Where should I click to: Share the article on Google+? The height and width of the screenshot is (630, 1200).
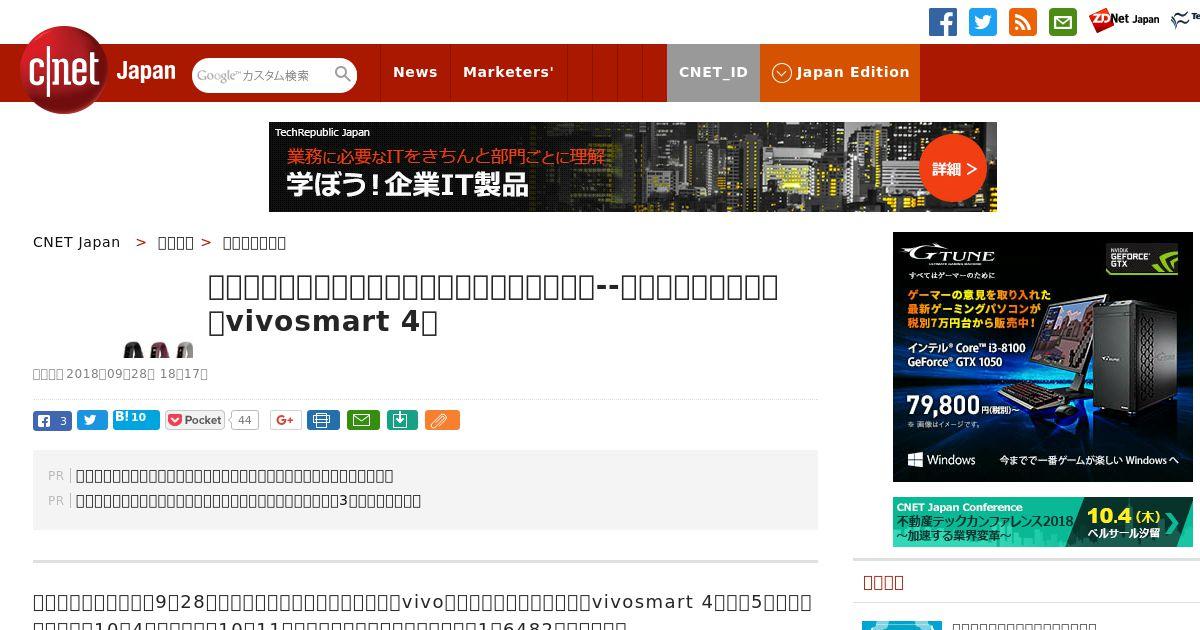point(285,420)
